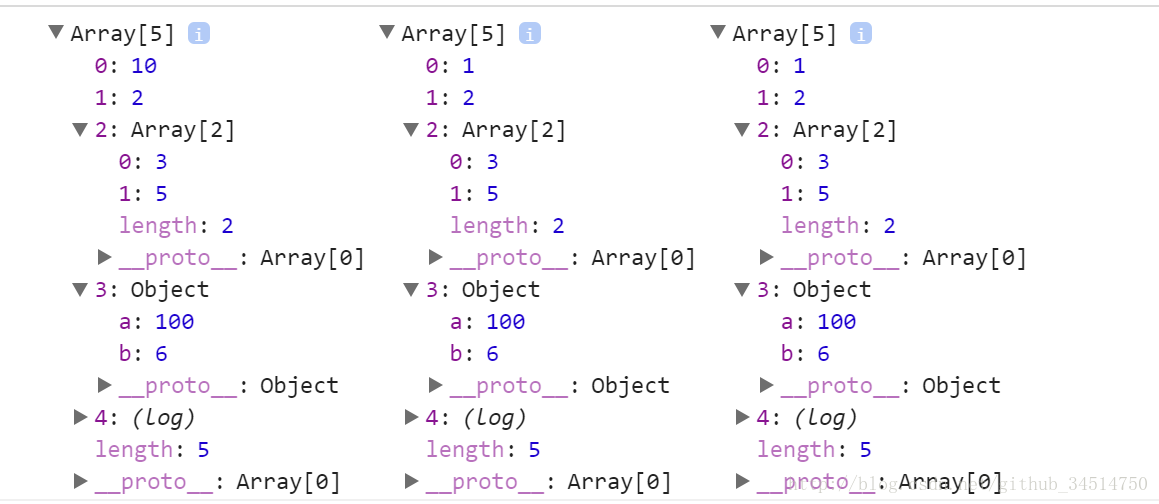Click 'length: 2' in the right column
The width and height of the screenshot is (1159, 504).
click(839, 225)
